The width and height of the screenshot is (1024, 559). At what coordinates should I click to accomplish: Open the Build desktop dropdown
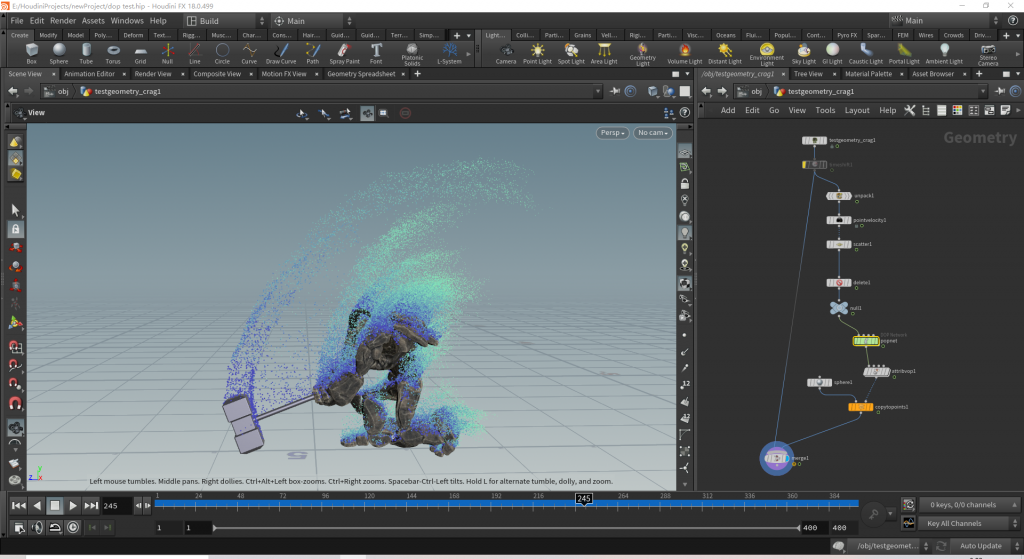[226, 21]
